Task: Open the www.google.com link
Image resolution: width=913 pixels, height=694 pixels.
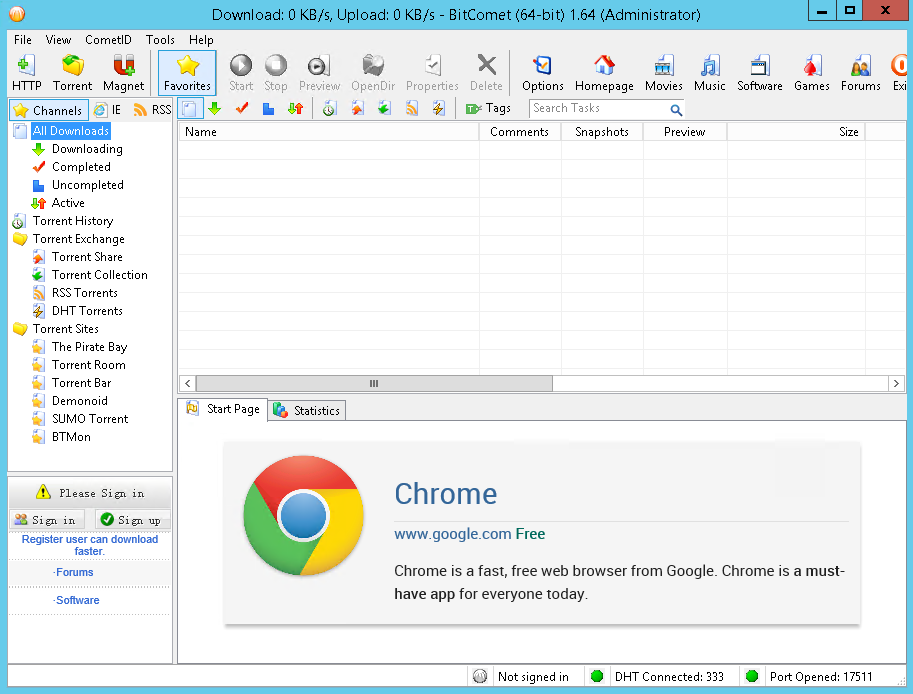Action: pos(453,534)
